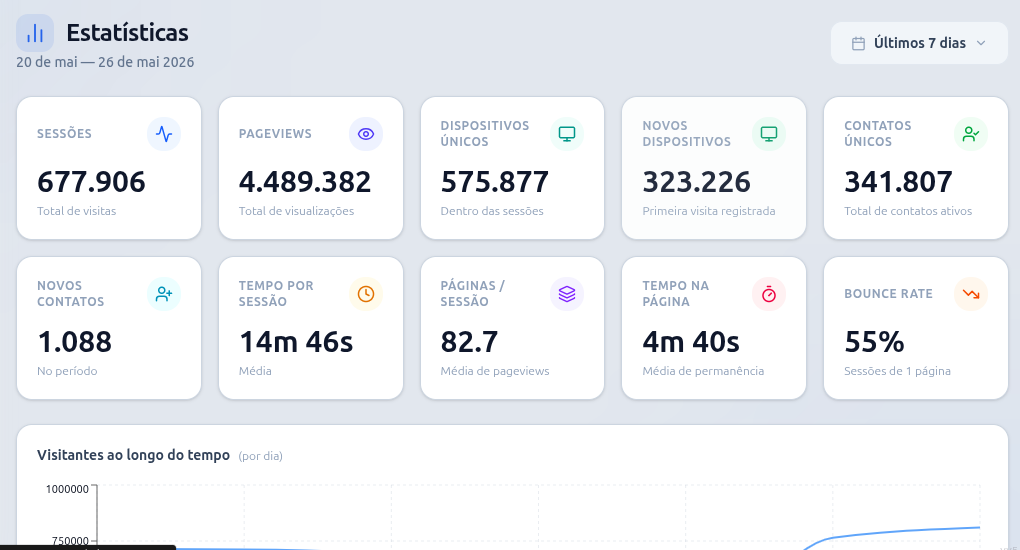Open the Últimos 7 dias dropdown
The width and height of the screenshot is (1020, 550).
(x=919, y=44)
